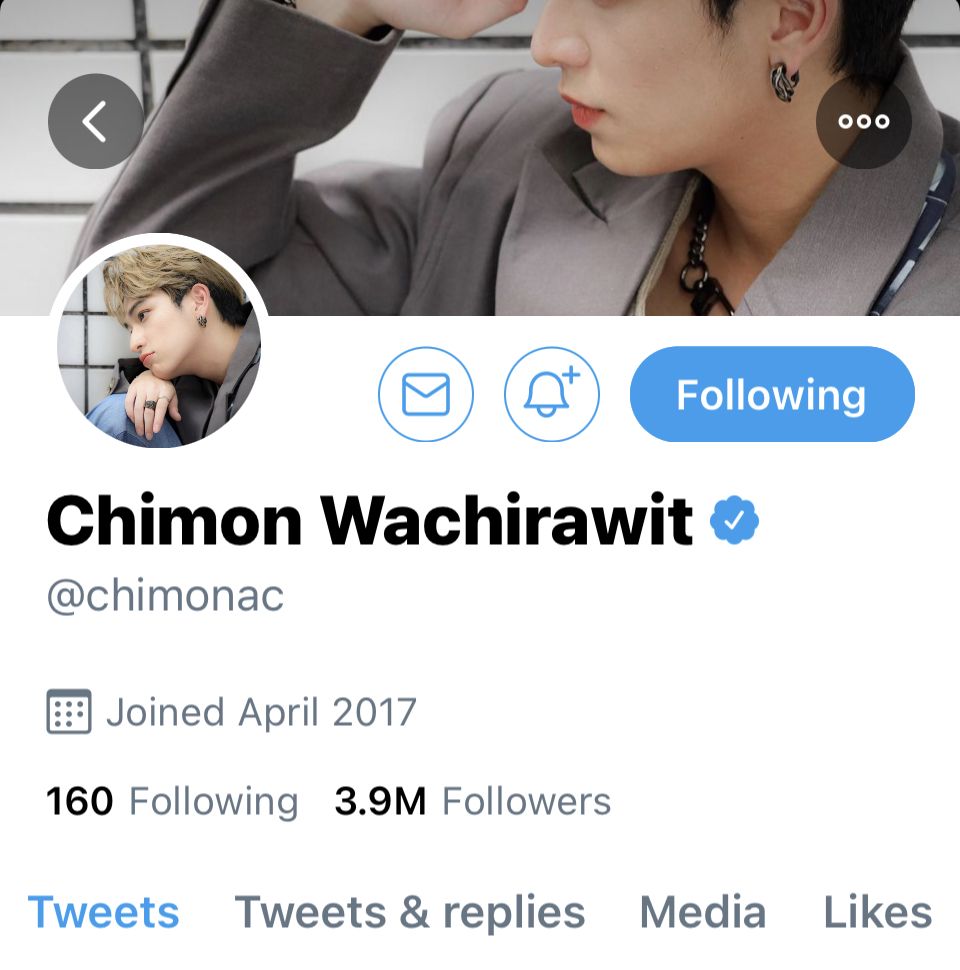Click the 160 following count number
Screen dimensions: 960x970
pyautogui.click(x=80, y=801)
